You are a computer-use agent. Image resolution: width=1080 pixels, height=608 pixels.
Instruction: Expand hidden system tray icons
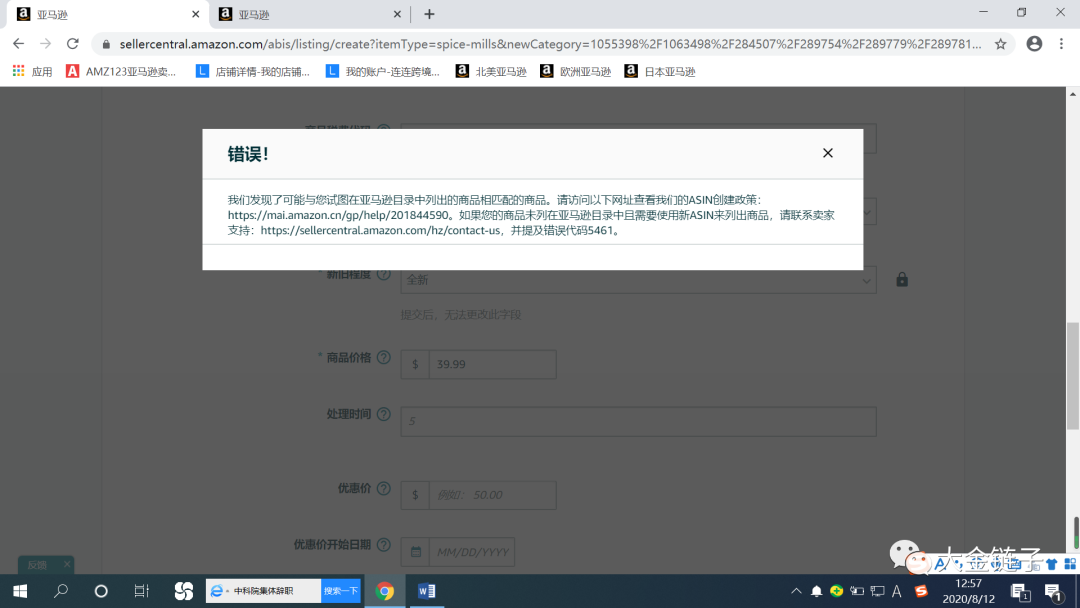[797, 591]
